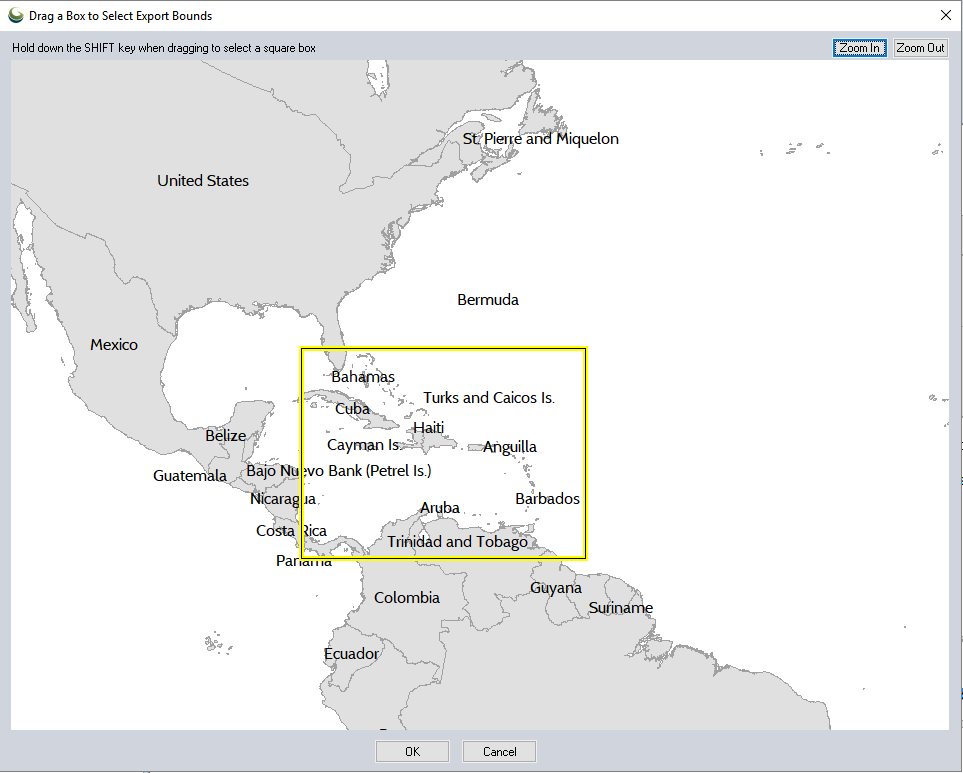Cancel the export bounds selection

(x=499, y=752)
